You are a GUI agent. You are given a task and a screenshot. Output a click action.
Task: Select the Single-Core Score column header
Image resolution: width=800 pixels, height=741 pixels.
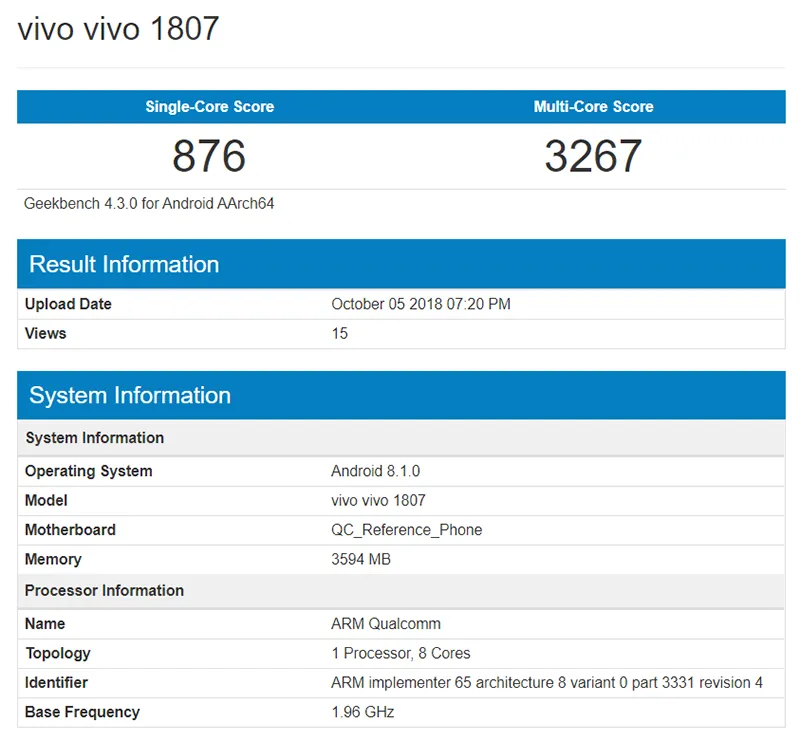coord(209,107)
